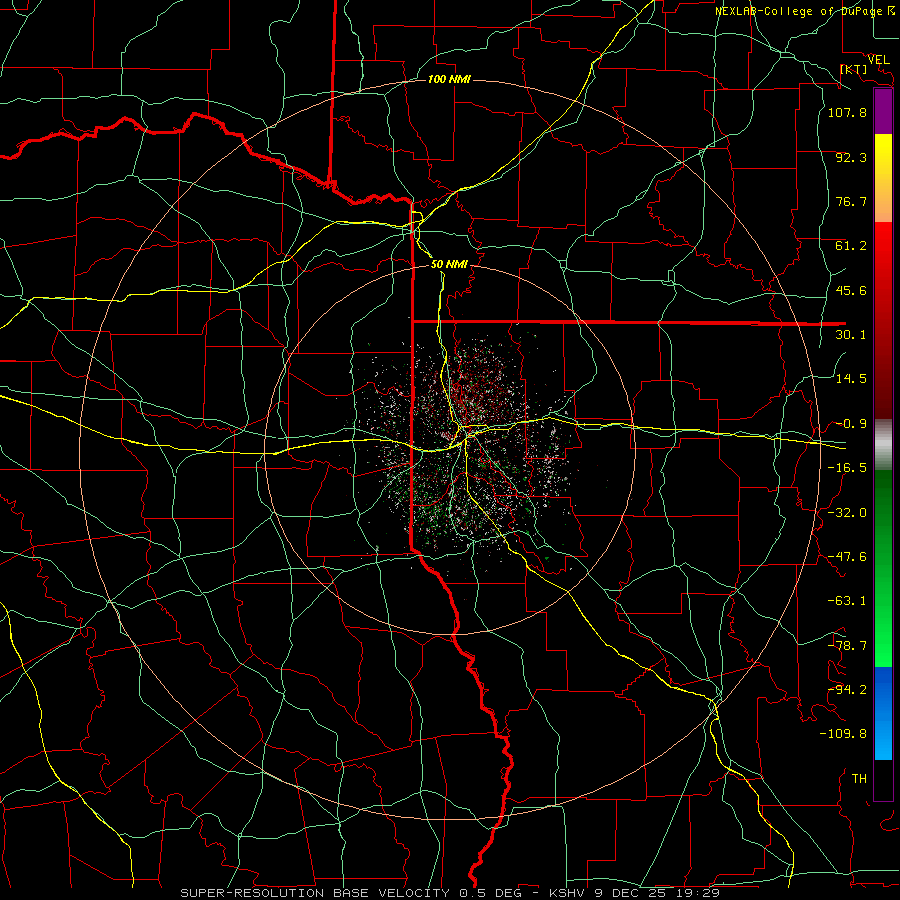Screen dimensions: 900x900
Task: Click the -78.7 legend value
Action: coord(847,646)
